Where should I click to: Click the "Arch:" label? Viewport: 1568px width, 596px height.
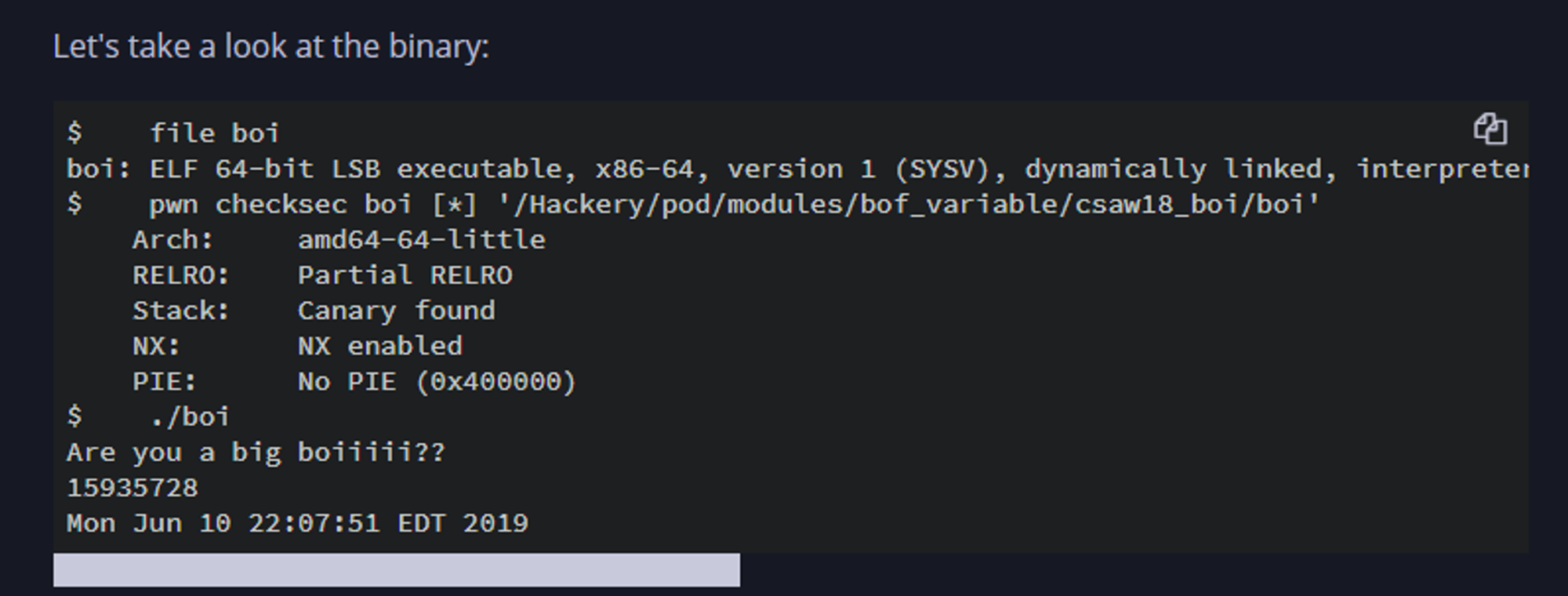(172, 240)
